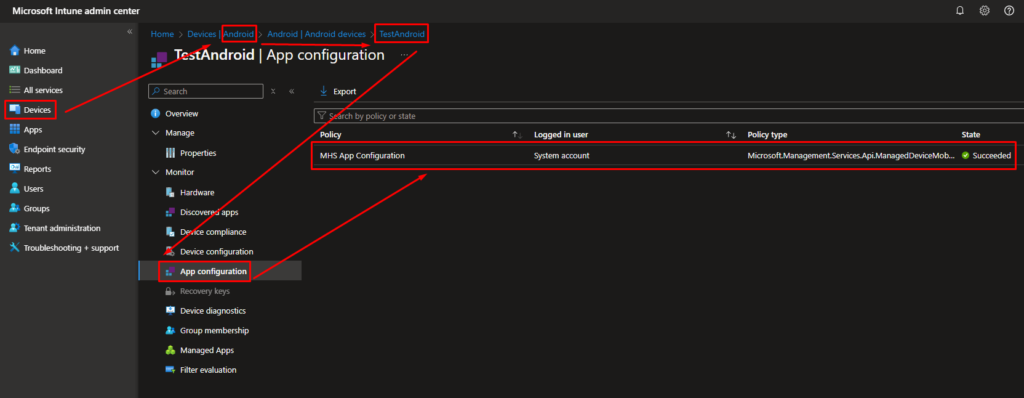This screenshot has width=1024, height=398.
Task: Click the Devices icon in sidebar
Action: (14, 110)
